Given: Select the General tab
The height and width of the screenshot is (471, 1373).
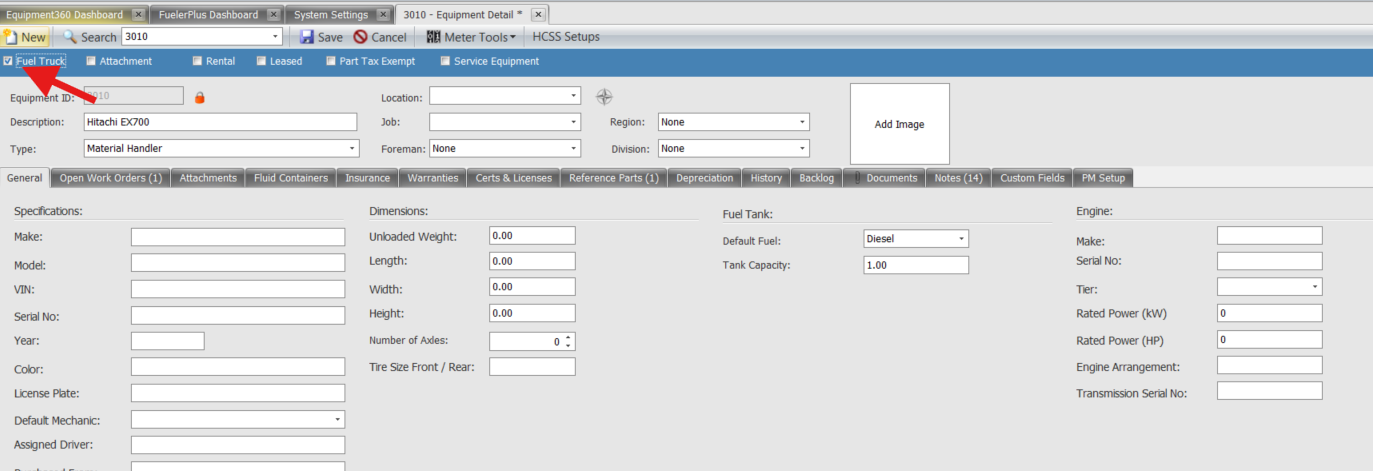Looking at the screenshot, I should click(x=24, y=178).
